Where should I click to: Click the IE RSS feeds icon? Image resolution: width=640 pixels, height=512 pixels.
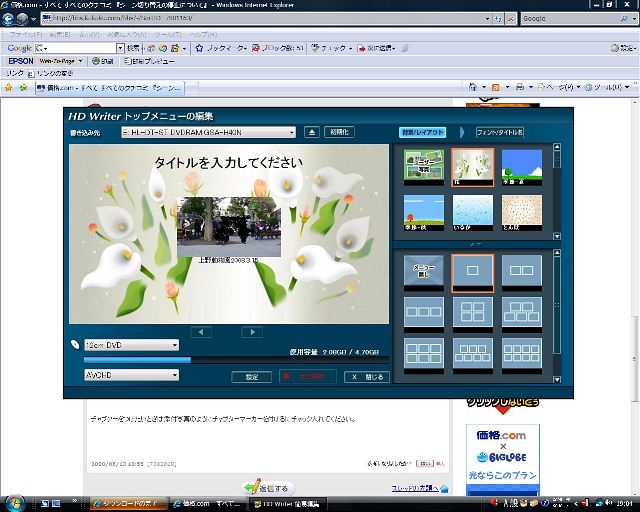pyautogui.click(x=496, y=87)
